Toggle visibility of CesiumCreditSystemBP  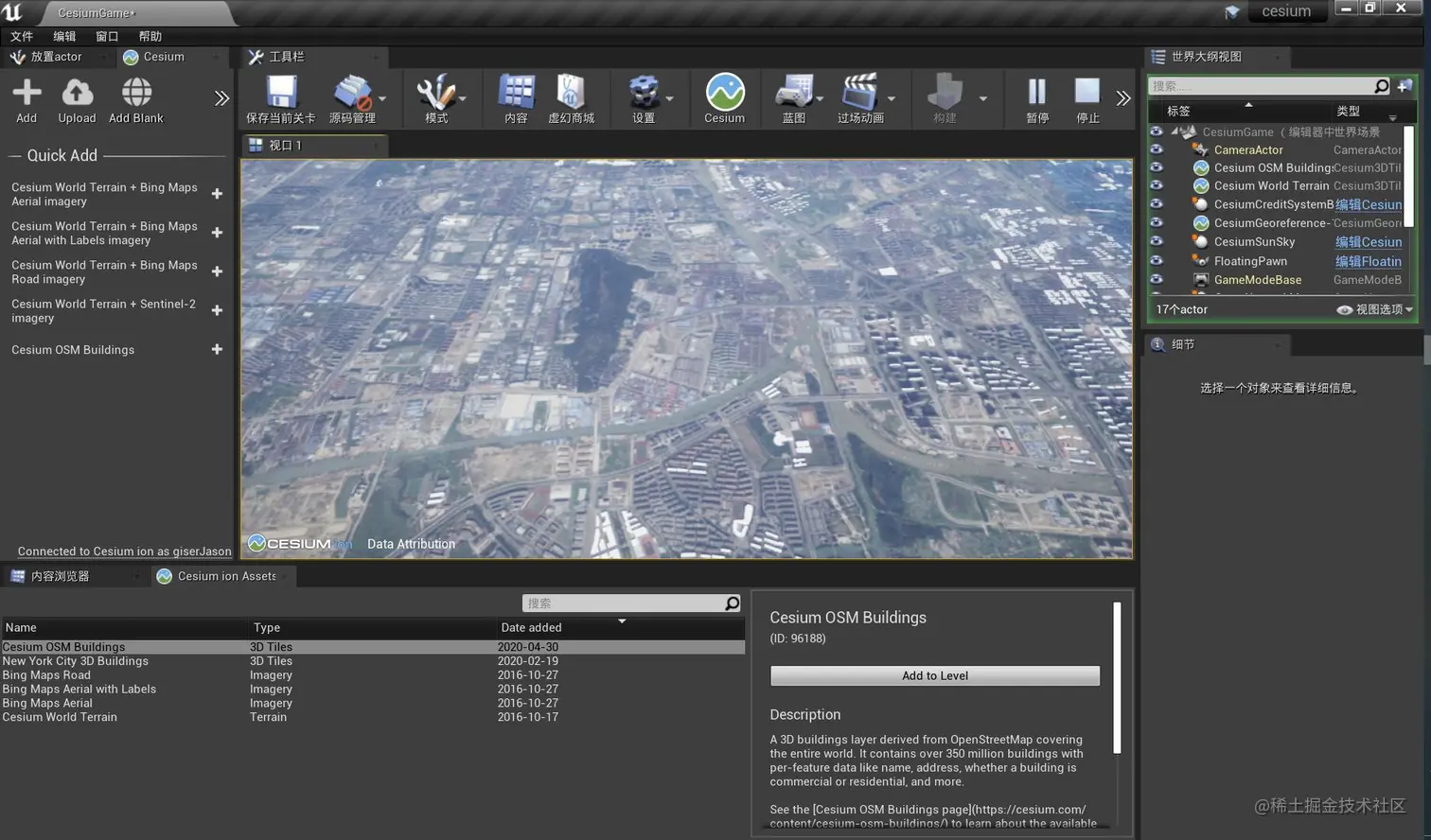click(x=1157, y=204)
